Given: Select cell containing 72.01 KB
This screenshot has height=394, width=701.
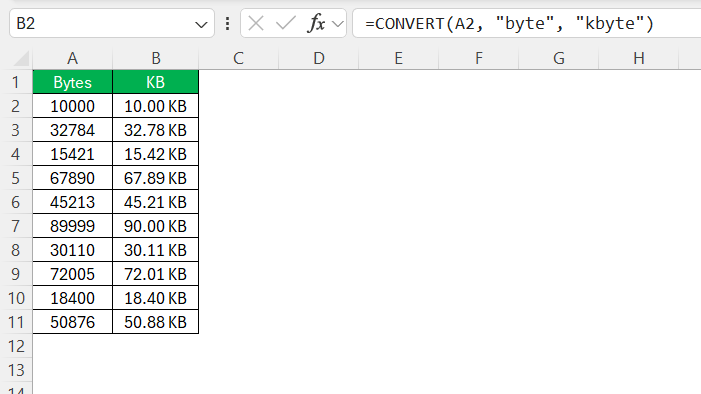Looking at the screenshot, I should [x=156, y=274].
